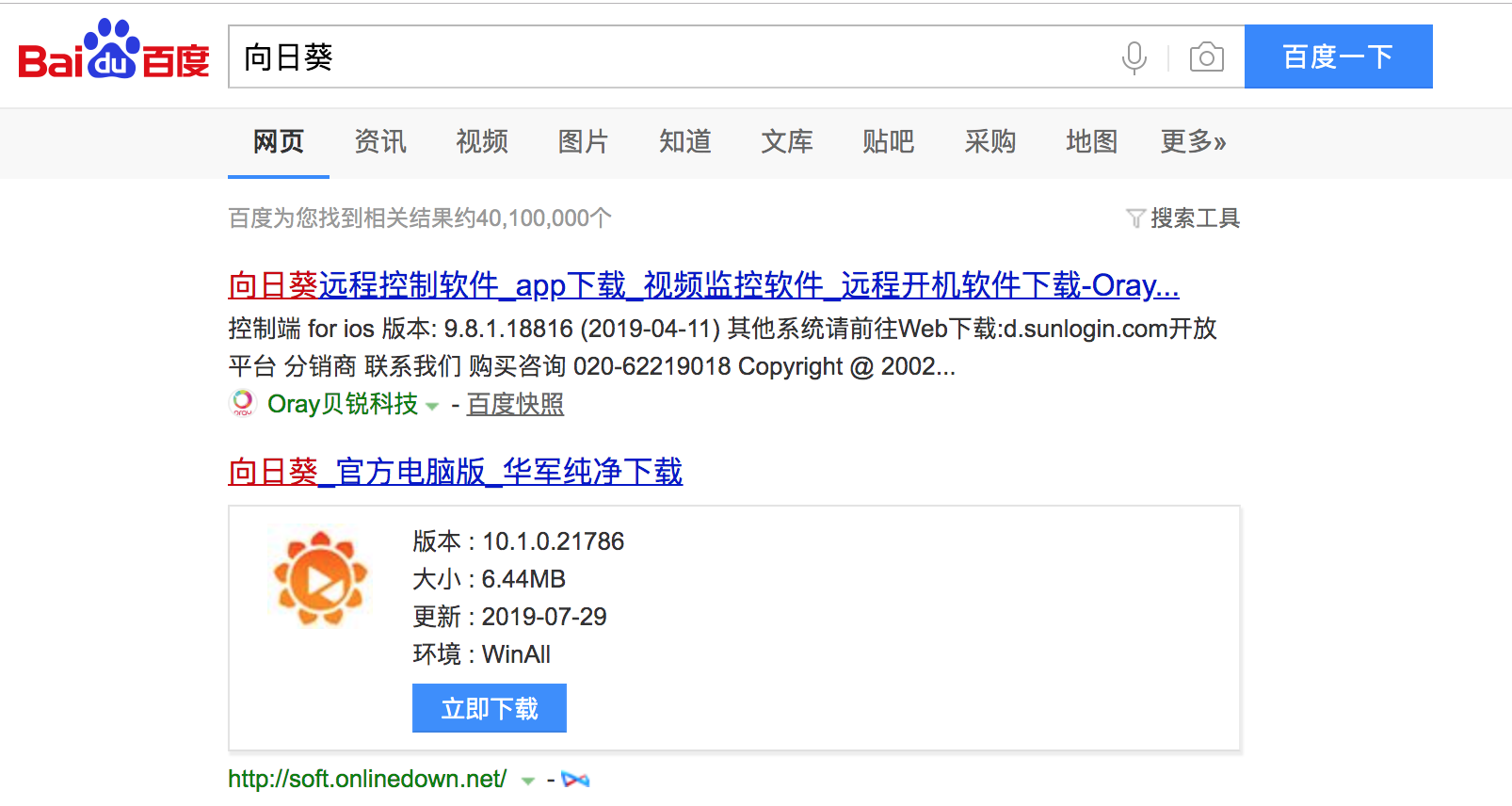
Task: Open 向日葵_官方电脑版_华军纯净下载 result
Action: click(456, 472)
